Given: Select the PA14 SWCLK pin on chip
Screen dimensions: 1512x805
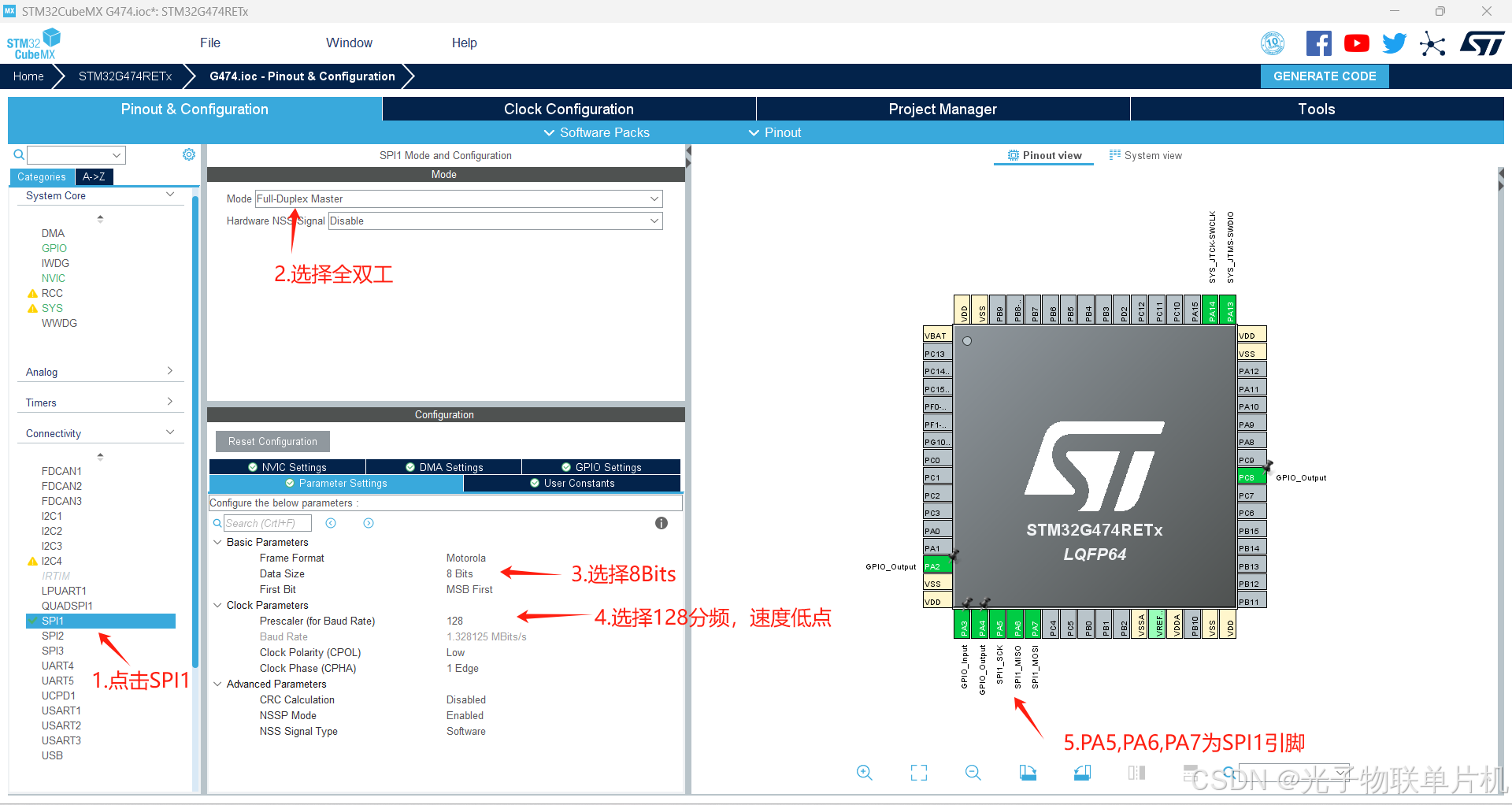Looking at the screenshot, I should pos(1213,310).
